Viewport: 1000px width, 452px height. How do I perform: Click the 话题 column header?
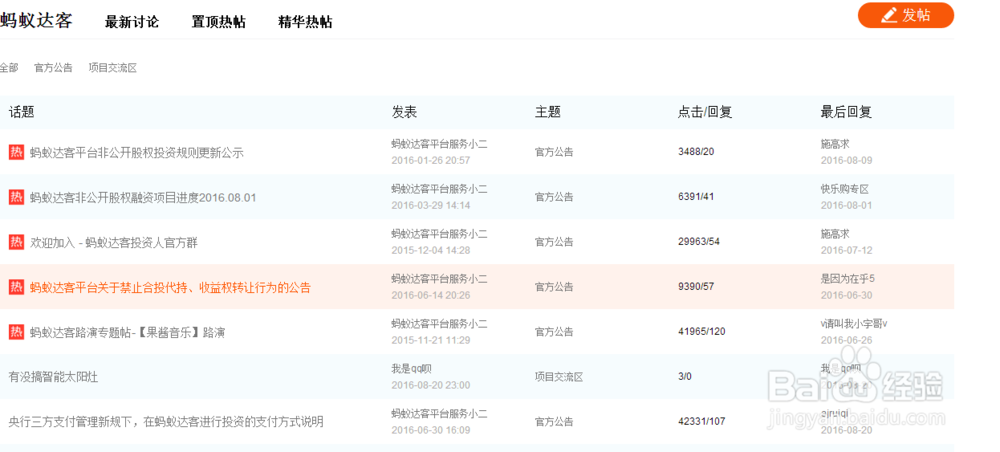pos(21,112)
